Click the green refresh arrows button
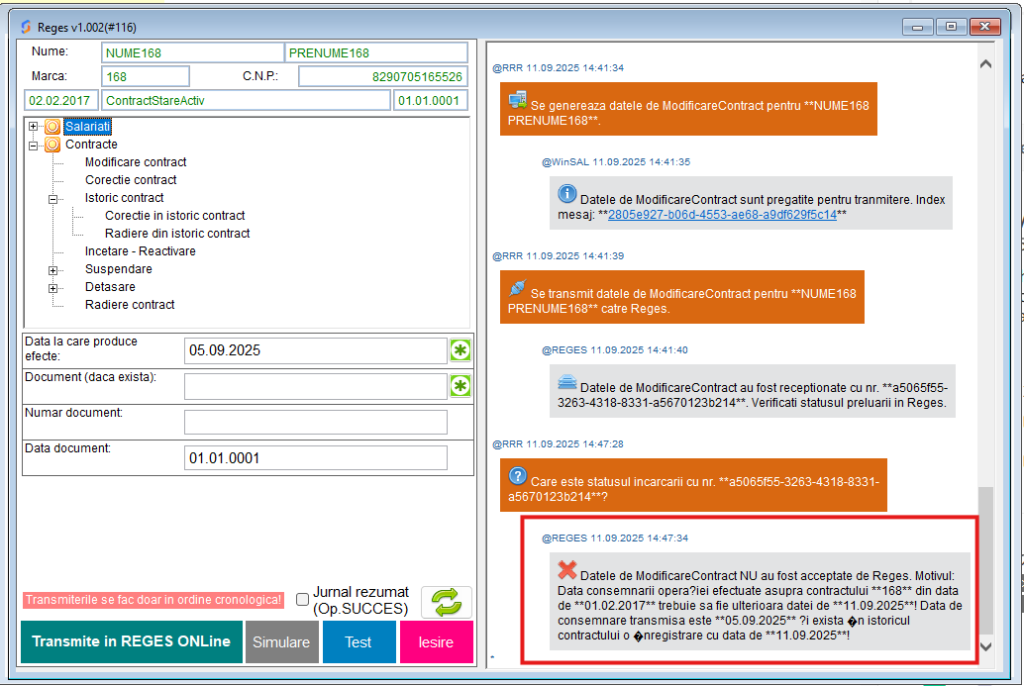 (x=447, y=602)
